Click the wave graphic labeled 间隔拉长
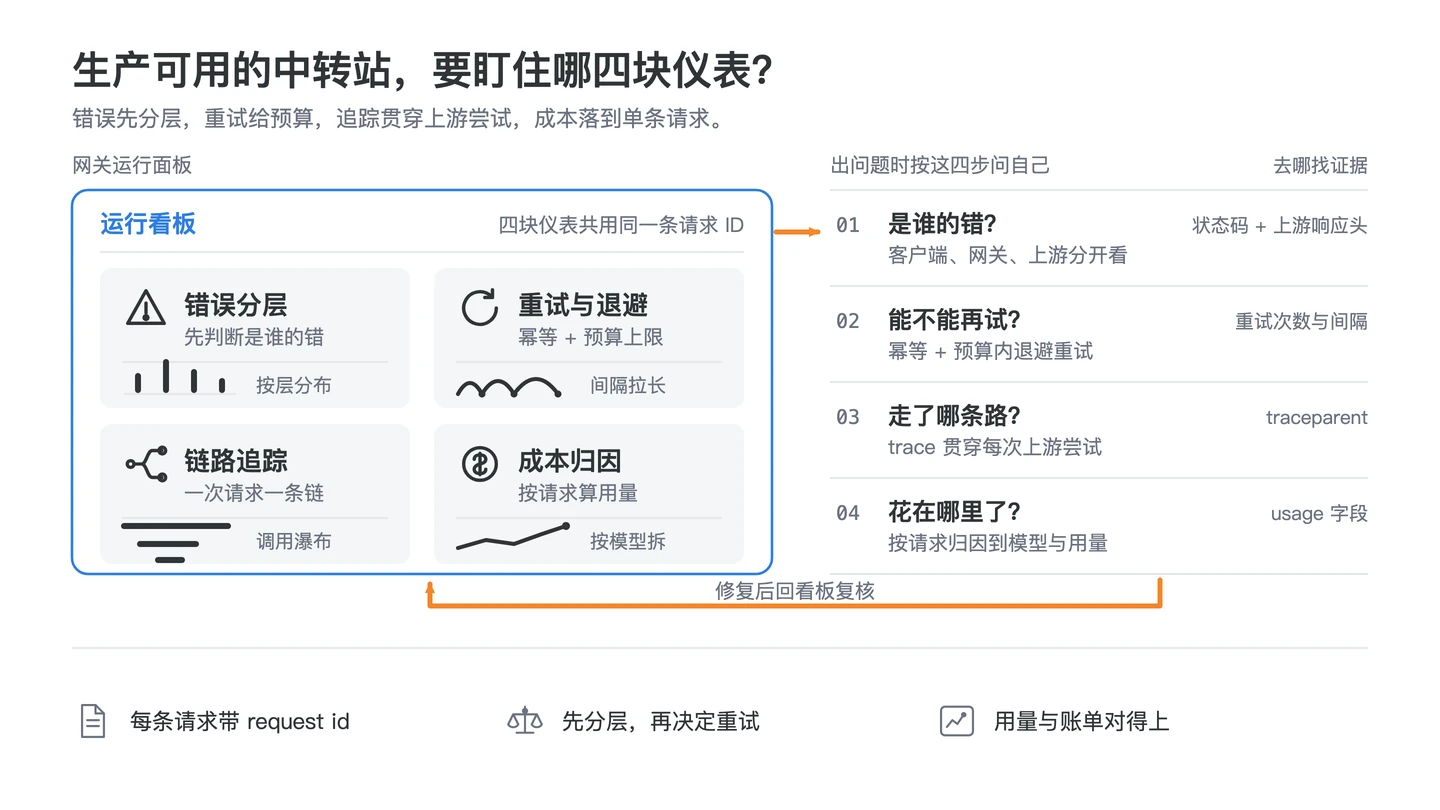This screenshot has height=810, width=1440. [508, 386]
